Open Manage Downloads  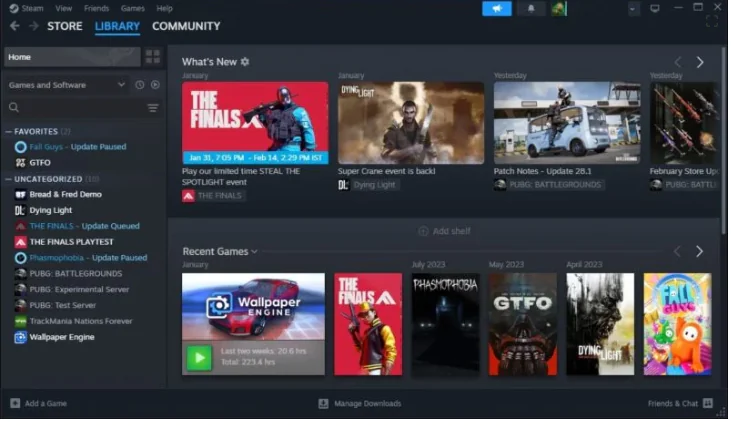click(x=367, y=404)
